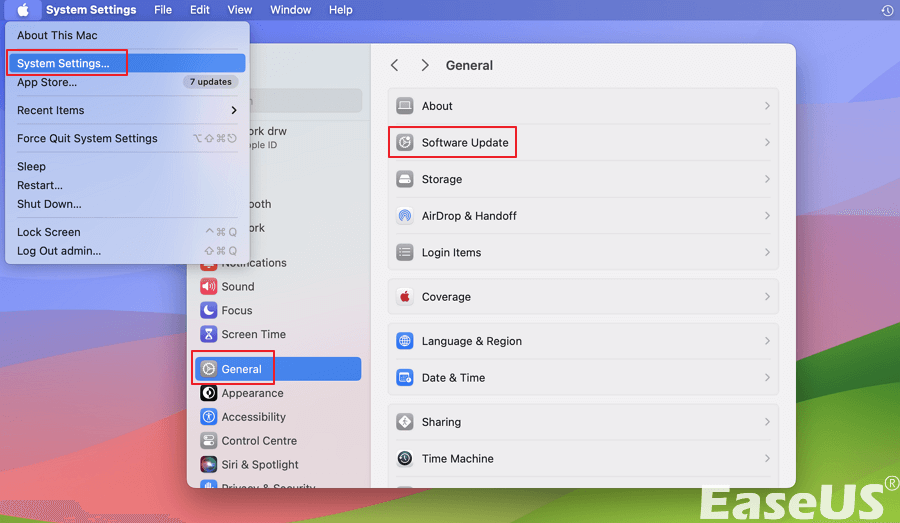Expand the Recent Items submenu

click(x=234, y=111)
